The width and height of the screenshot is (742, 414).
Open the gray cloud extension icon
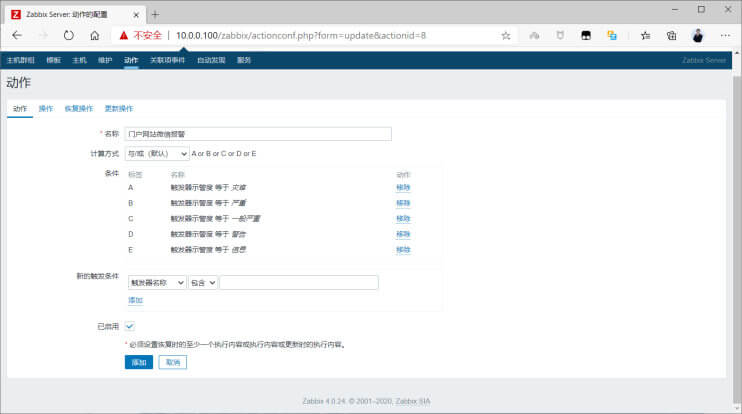pyautogui.click(x=534, y=35)
